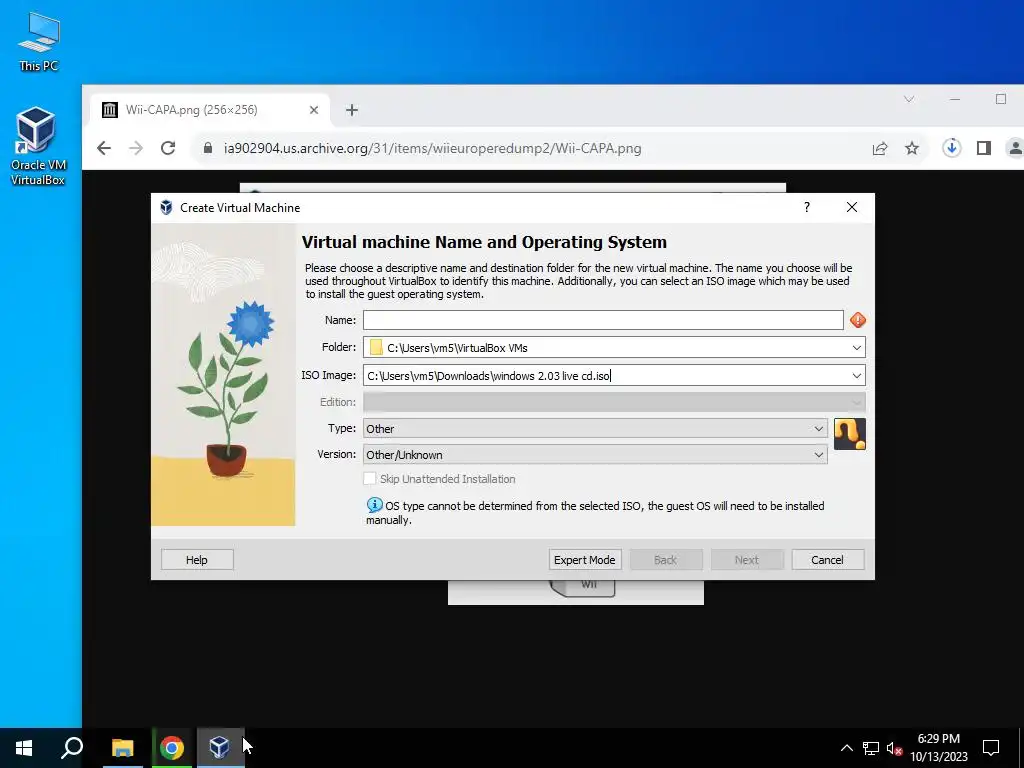Open File Explorer from taskbar
This screenshot has width=1024, height=768.
click(123, 748)
